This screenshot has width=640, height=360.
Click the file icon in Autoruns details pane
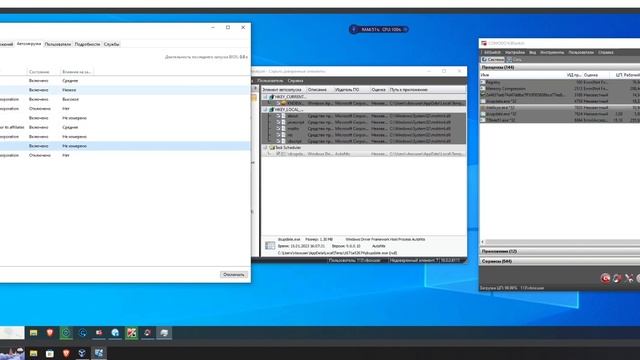[270, 245]
